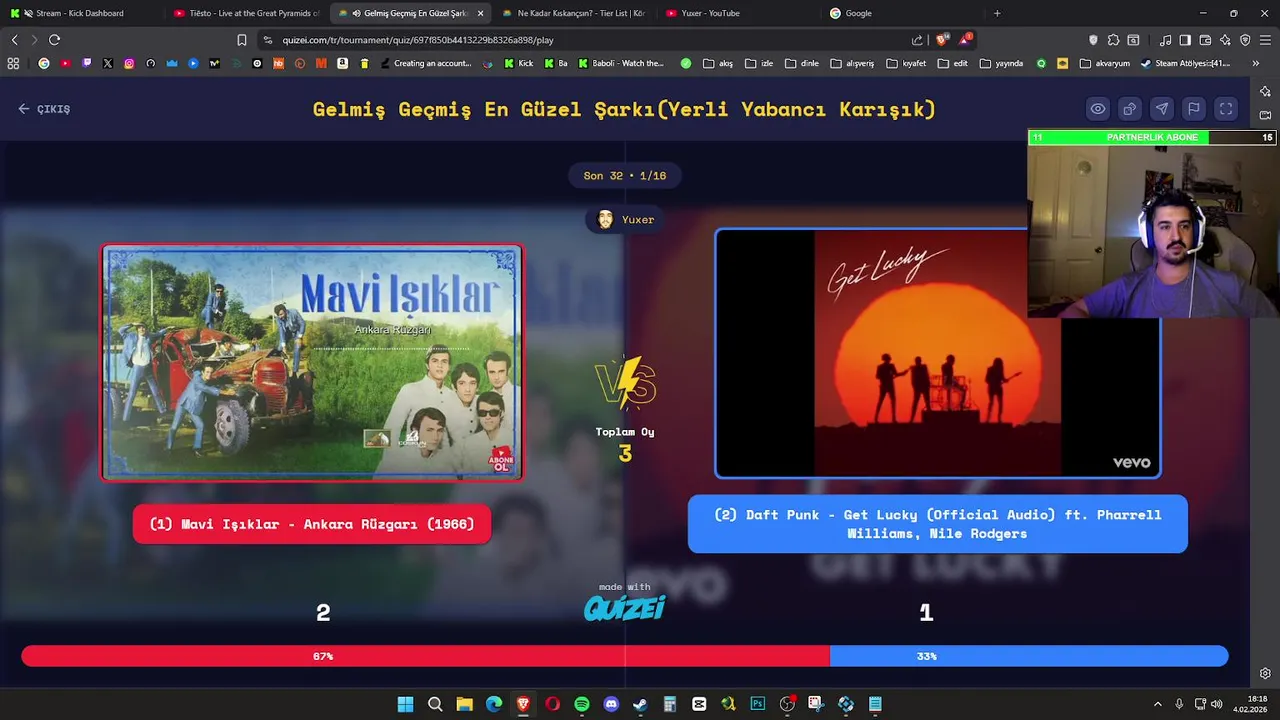Open Spotify from the taskbar

pos(581,704)
